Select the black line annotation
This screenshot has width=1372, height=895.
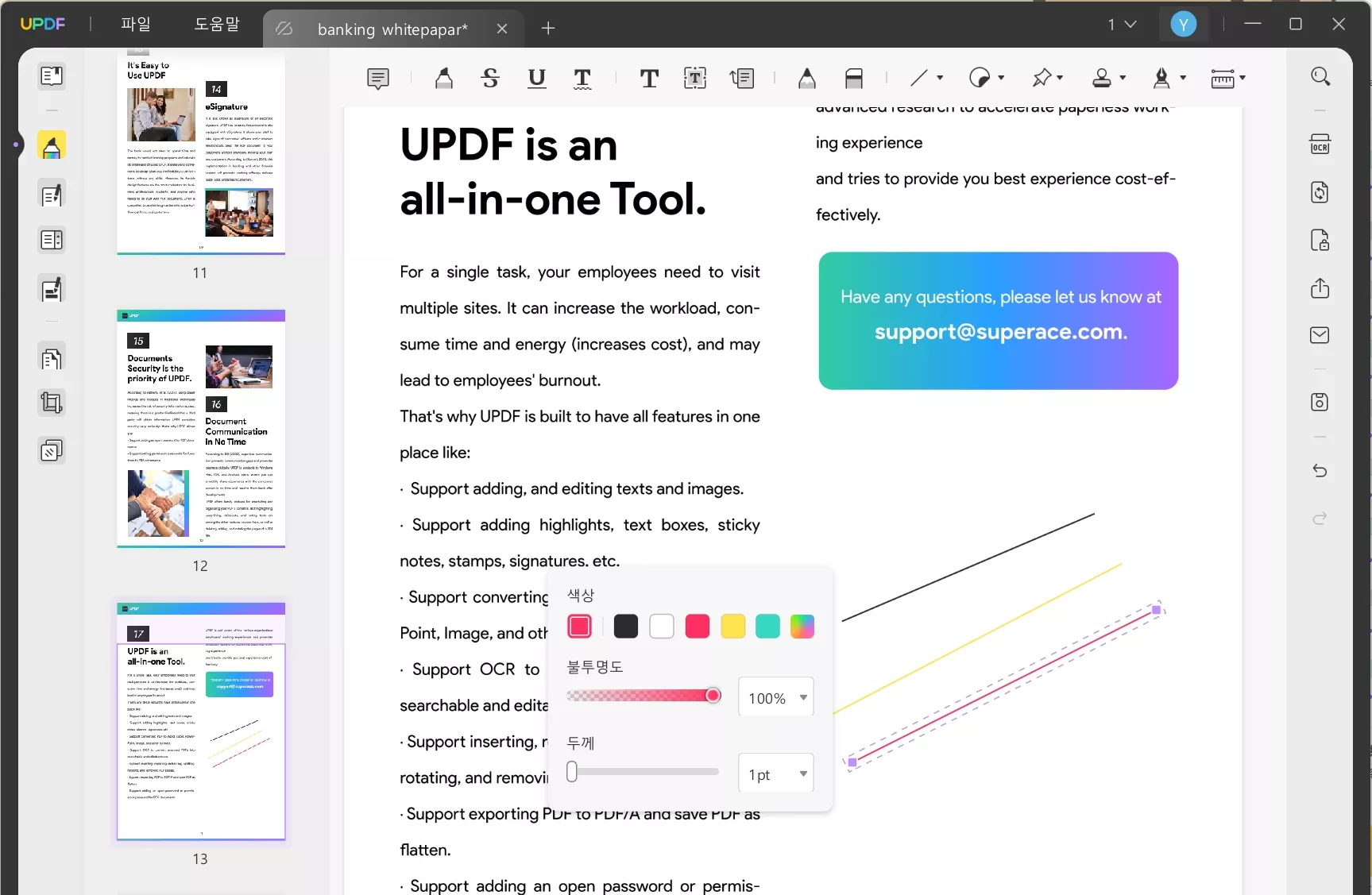coord(968,567)
